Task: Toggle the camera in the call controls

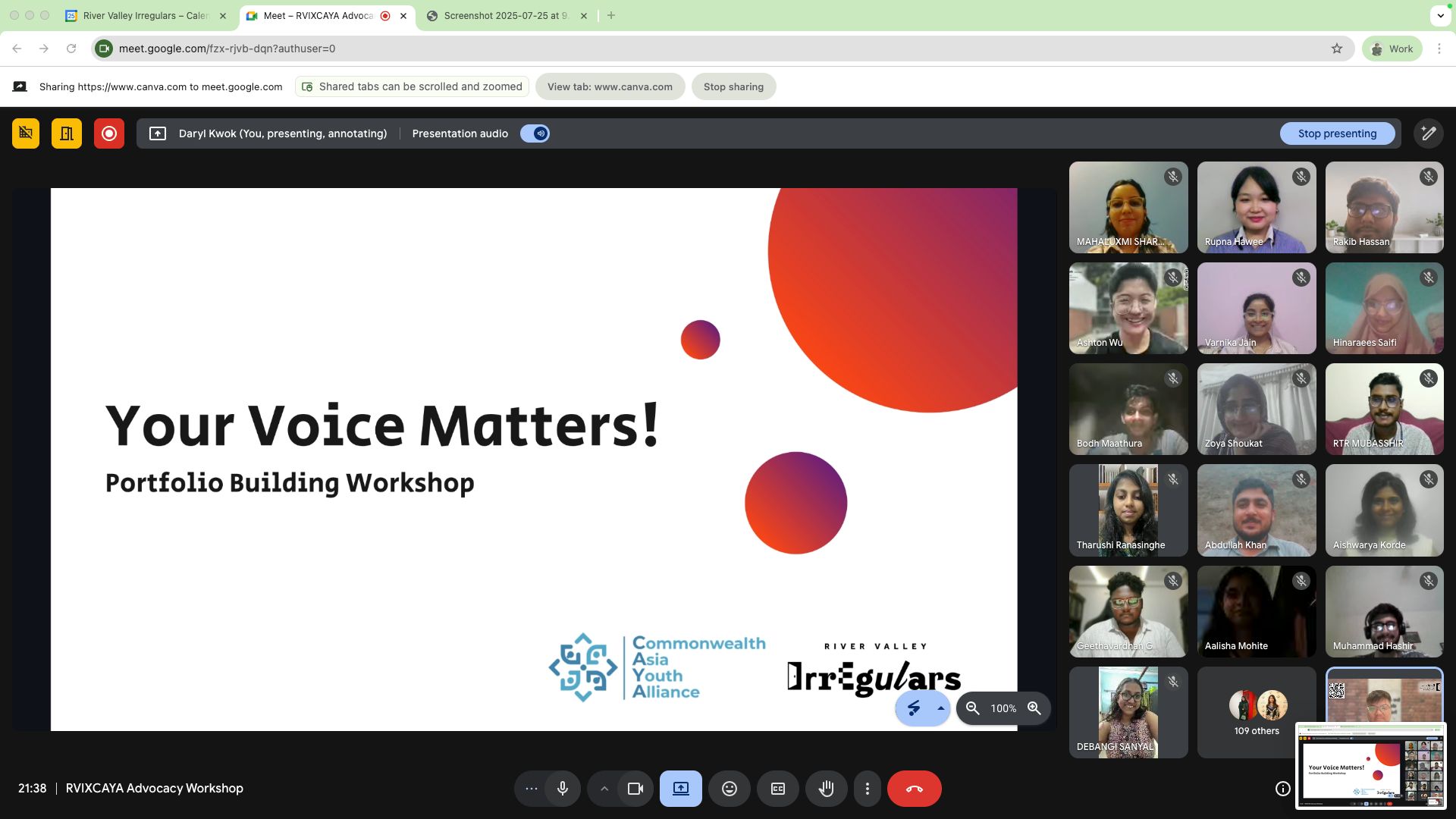Action: [x=635, y=789]
